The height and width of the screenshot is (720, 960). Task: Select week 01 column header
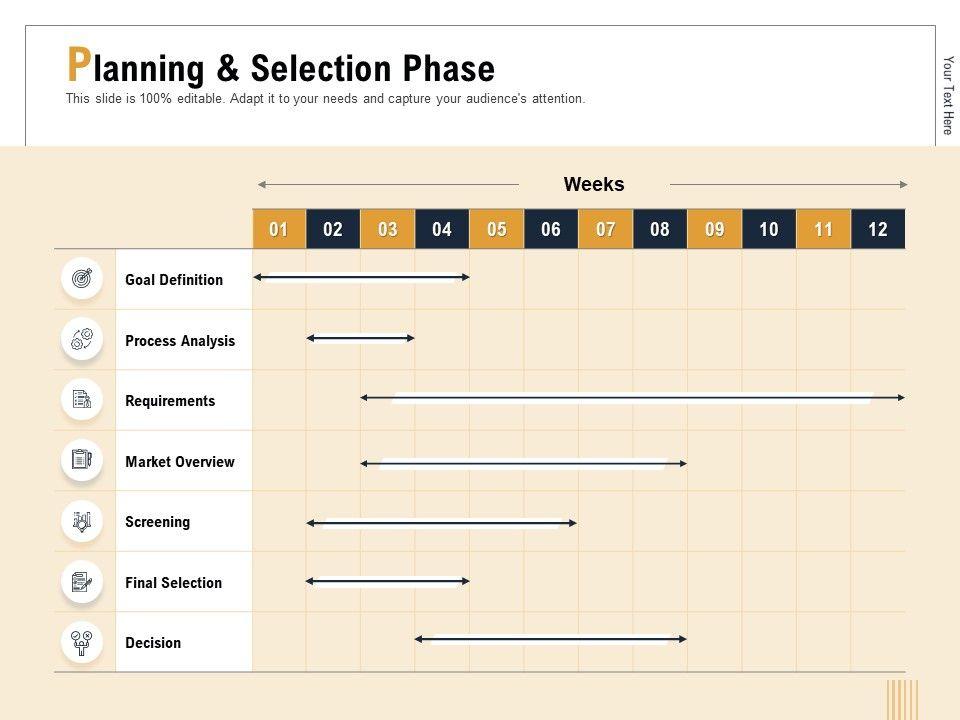pyautogui.click(x=279, y=229)
